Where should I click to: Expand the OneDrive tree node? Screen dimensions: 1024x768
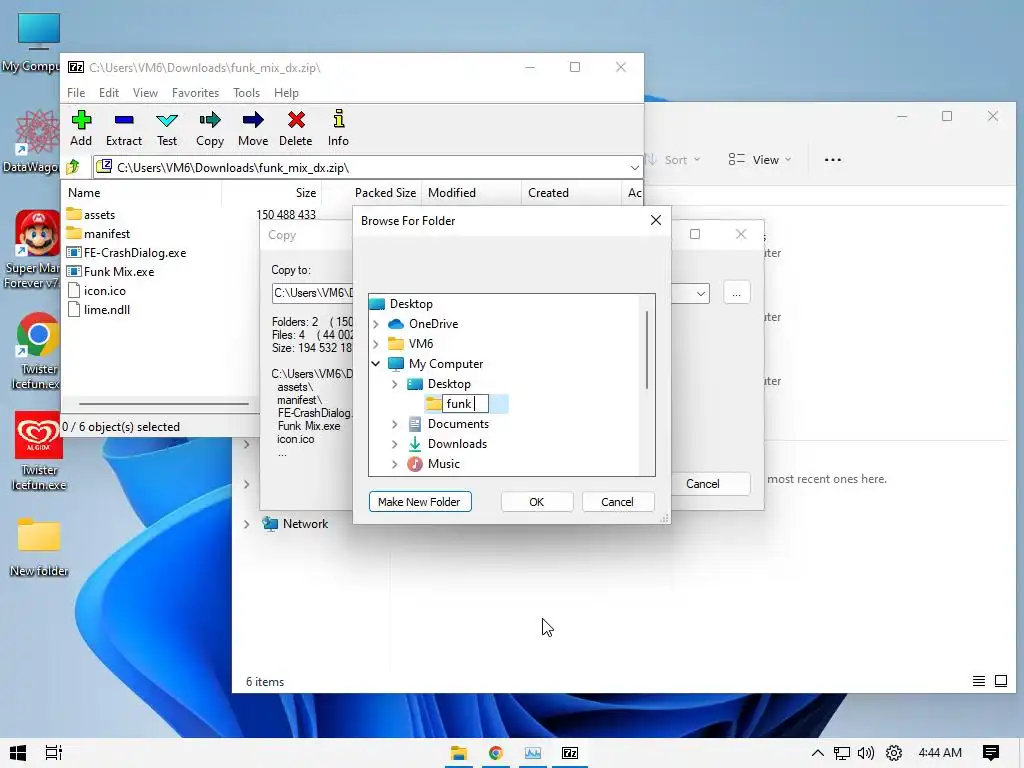376,324
